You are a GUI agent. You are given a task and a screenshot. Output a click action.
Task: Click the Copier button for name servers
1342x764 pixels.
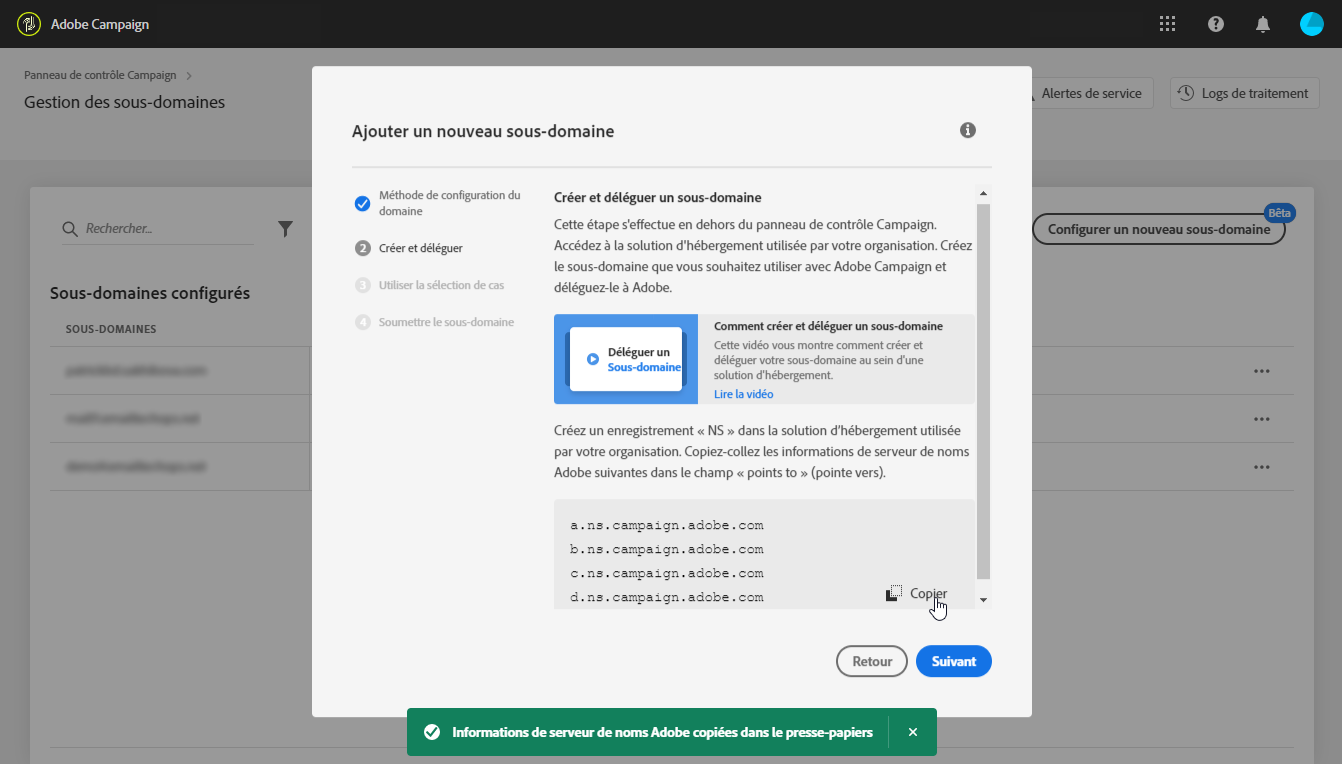coord(917,594)
